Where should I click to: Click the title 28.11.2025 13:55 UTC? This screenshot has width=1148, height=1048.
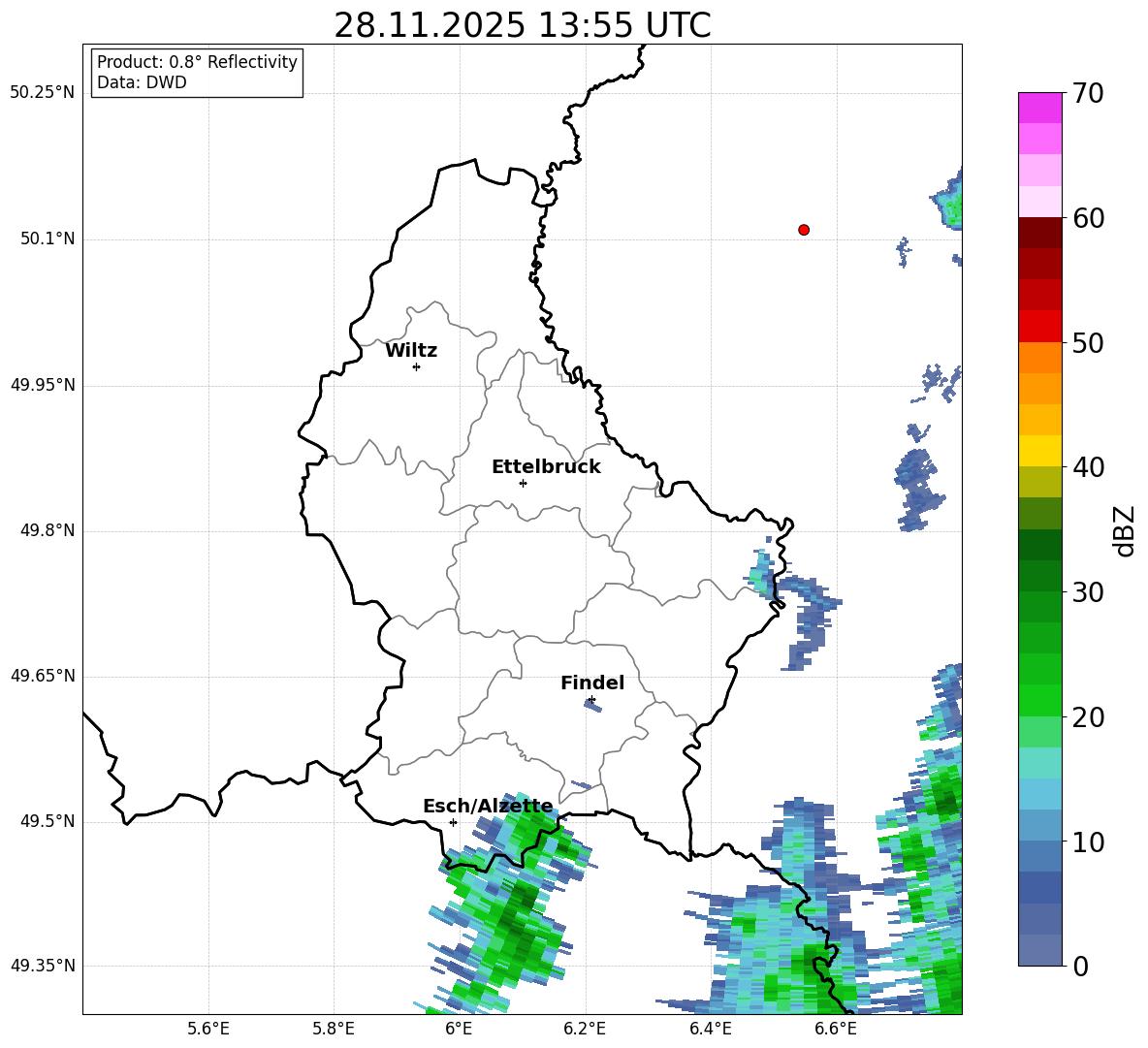[523, 25]
